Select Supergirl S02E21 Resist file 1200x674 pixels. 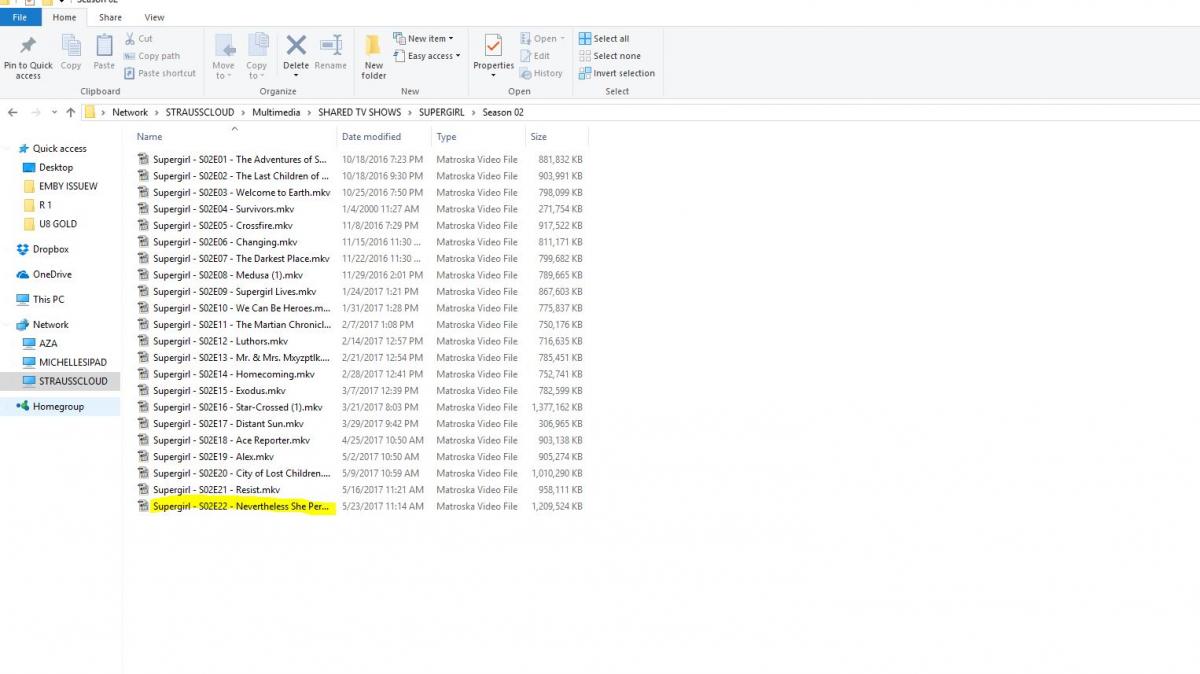click(x=216, y=490)
